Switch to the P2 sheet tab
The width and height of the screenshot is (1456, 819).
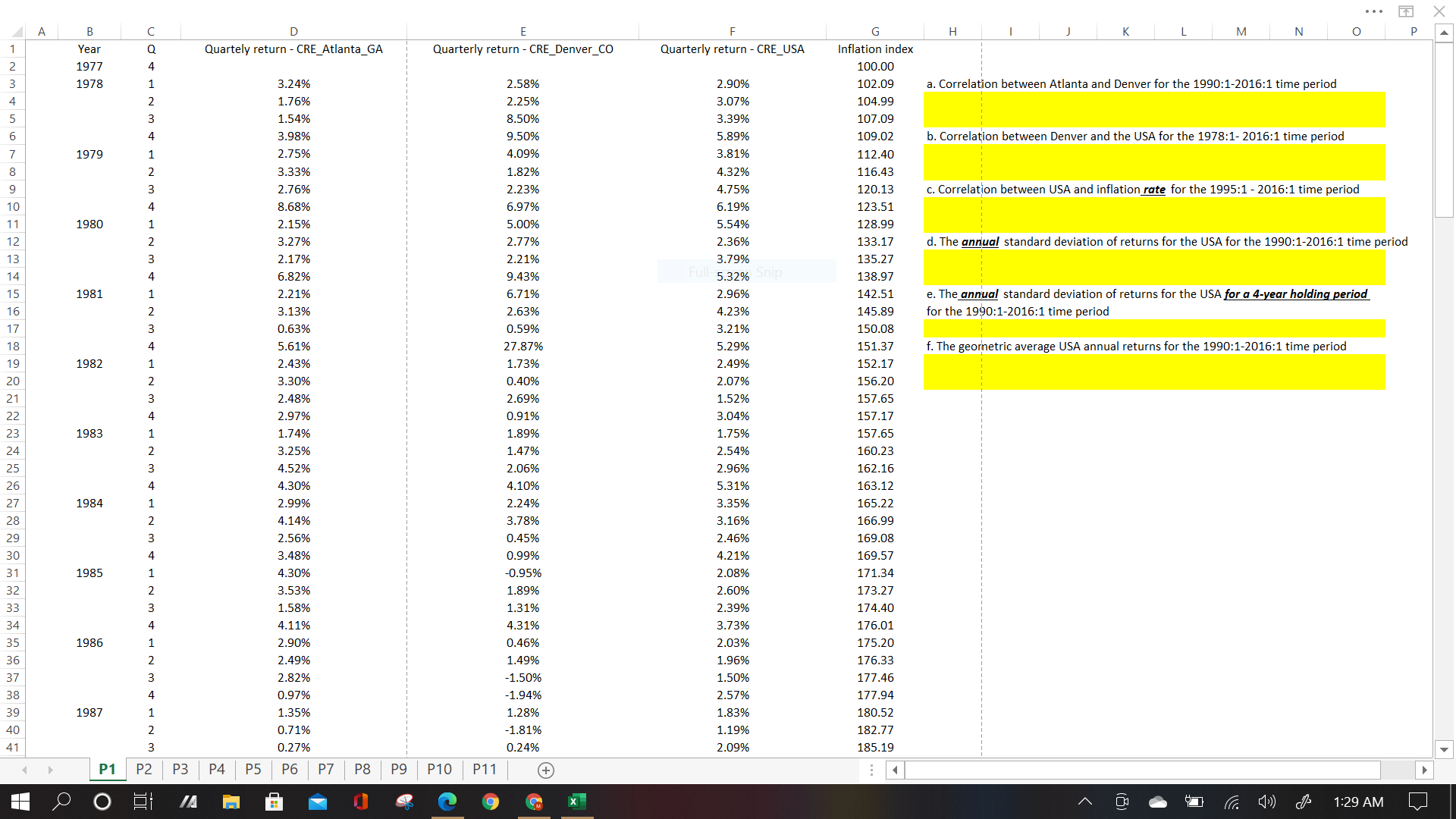pos(143,769)
